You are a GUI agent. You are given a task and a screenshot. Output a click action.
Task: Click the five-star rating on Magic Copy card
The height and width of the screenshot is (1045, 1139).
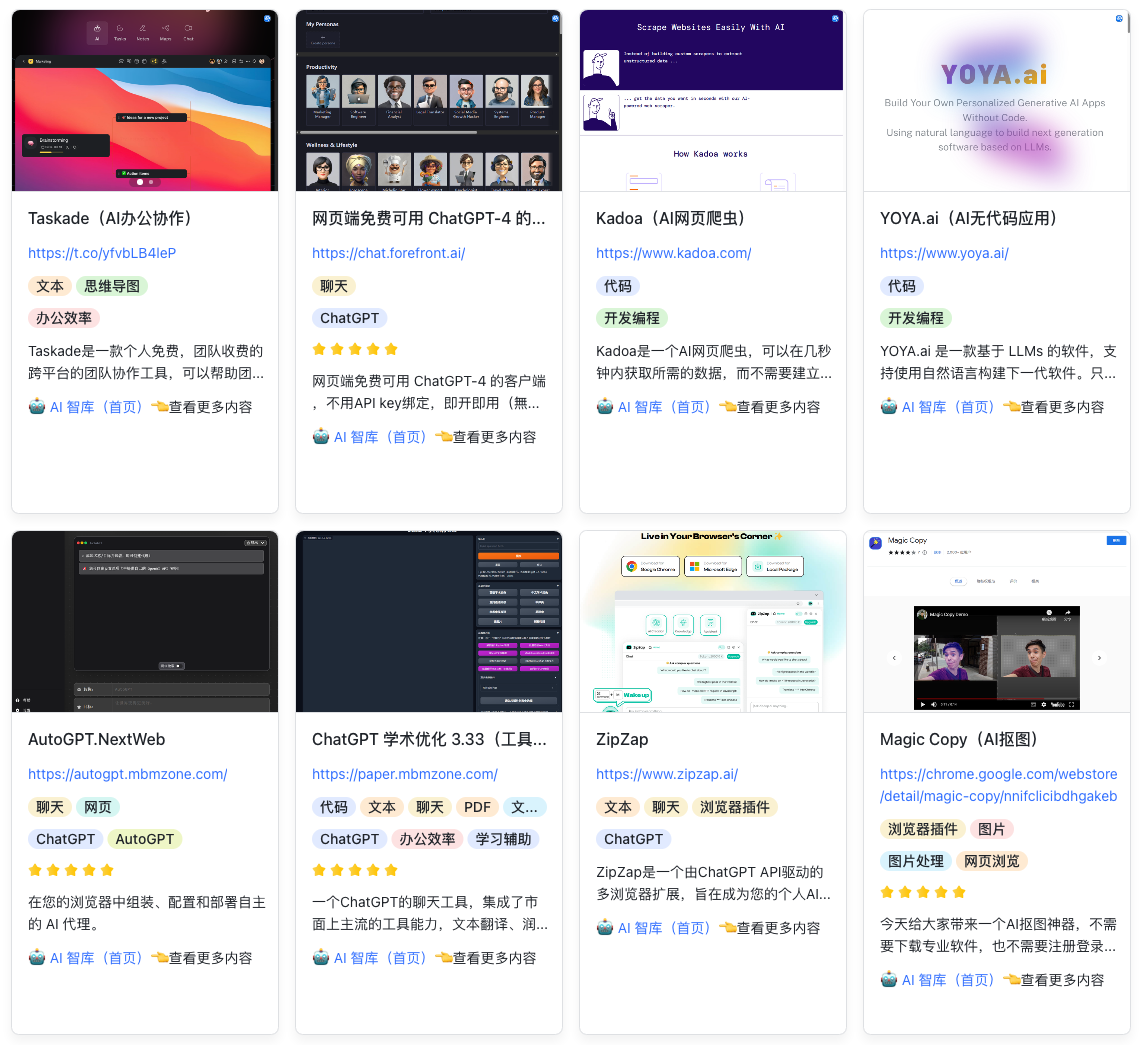pos(923,892)
